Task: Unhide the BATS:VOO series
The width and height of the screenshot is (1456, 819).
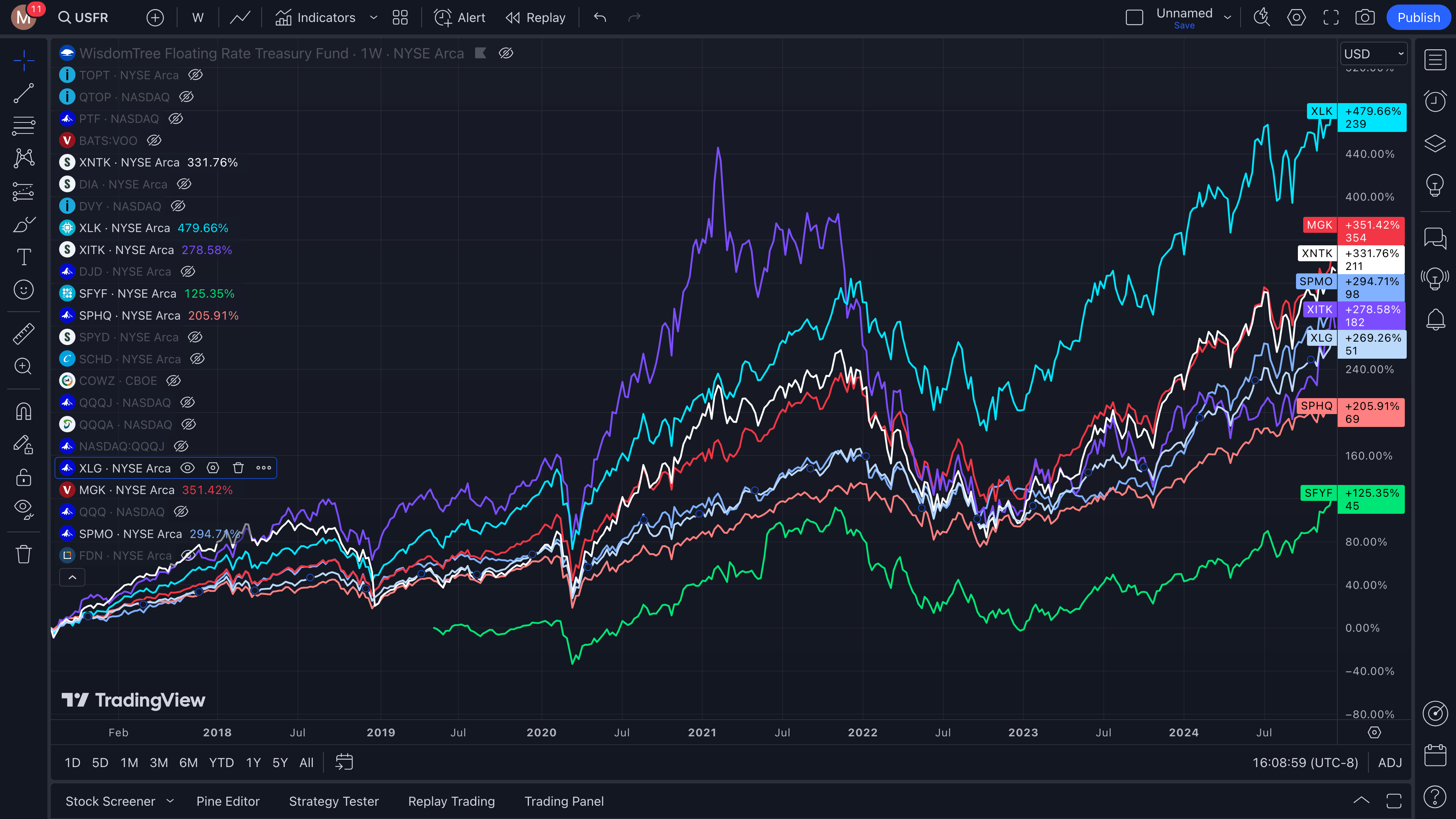Action: 154,140
